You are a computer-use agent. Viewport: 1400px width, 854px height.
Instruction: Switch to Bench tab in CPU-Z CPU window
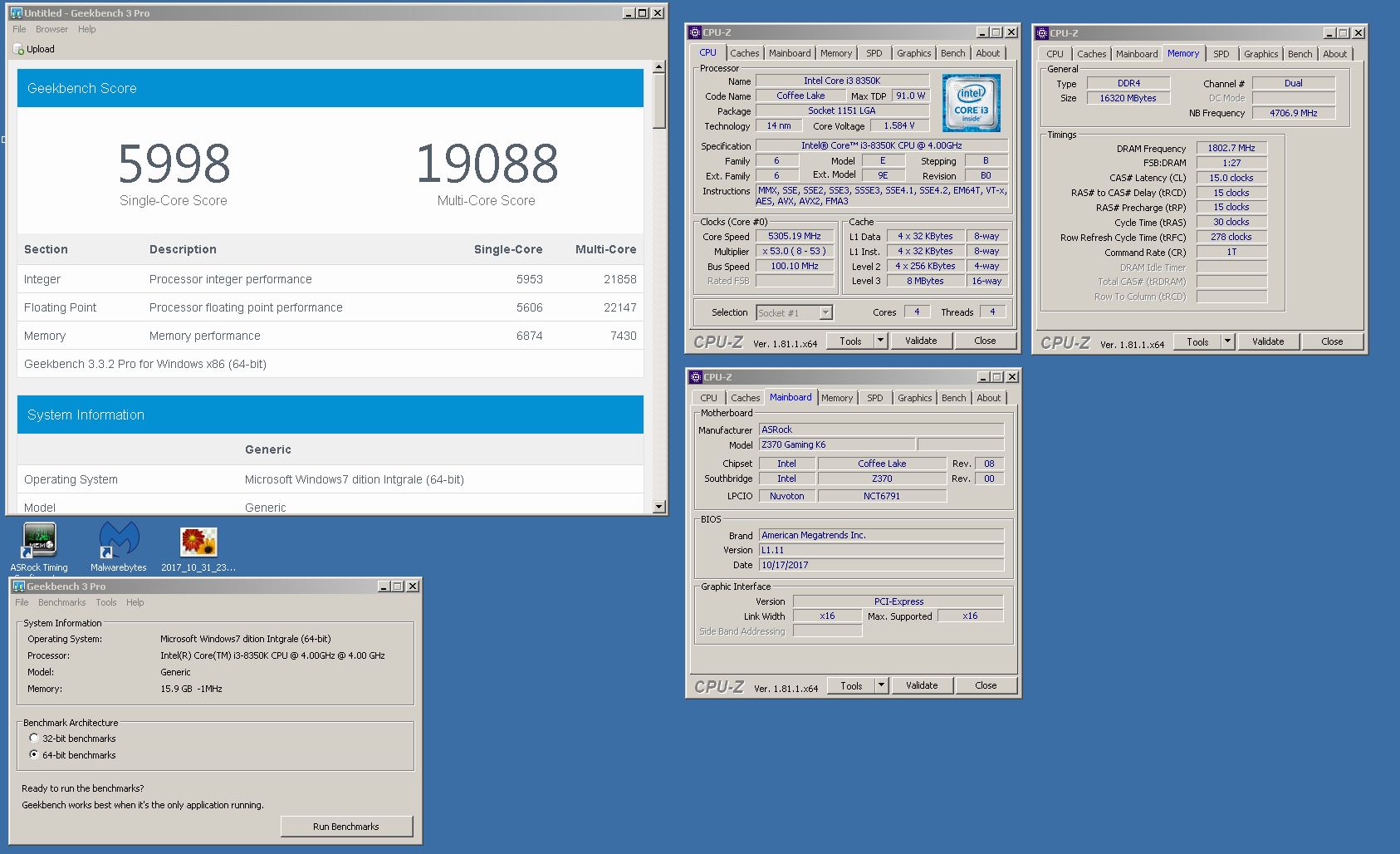(953, 53)
